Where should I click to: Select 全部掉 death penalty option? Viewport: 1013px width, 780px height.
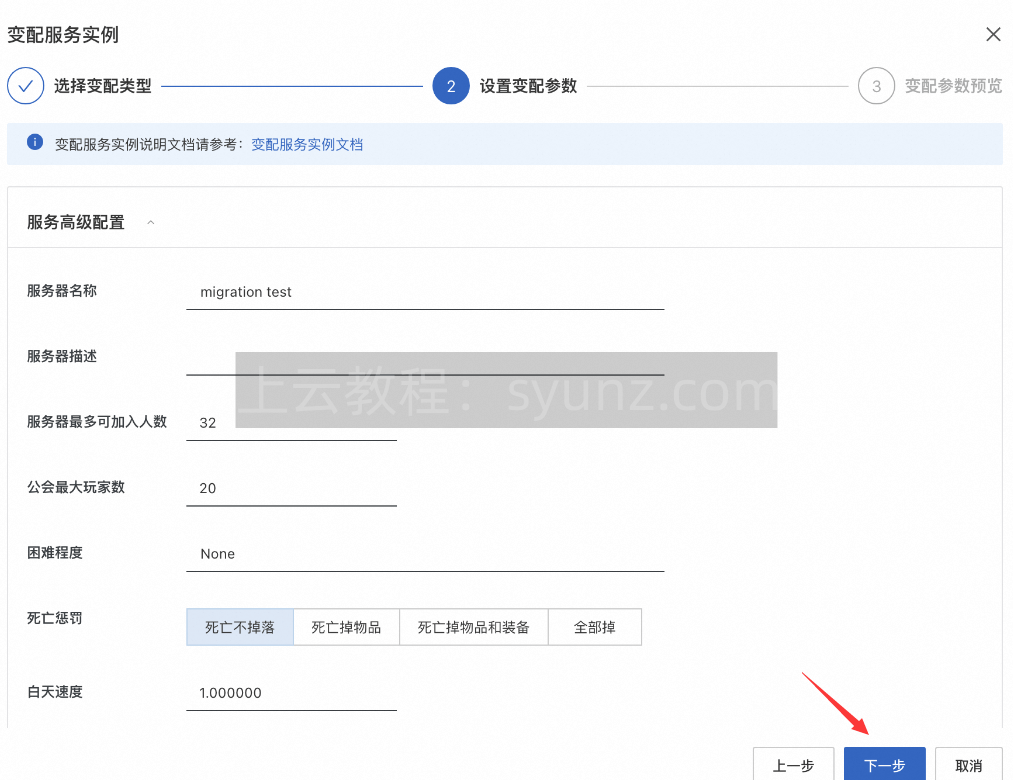tap(594, 627)
